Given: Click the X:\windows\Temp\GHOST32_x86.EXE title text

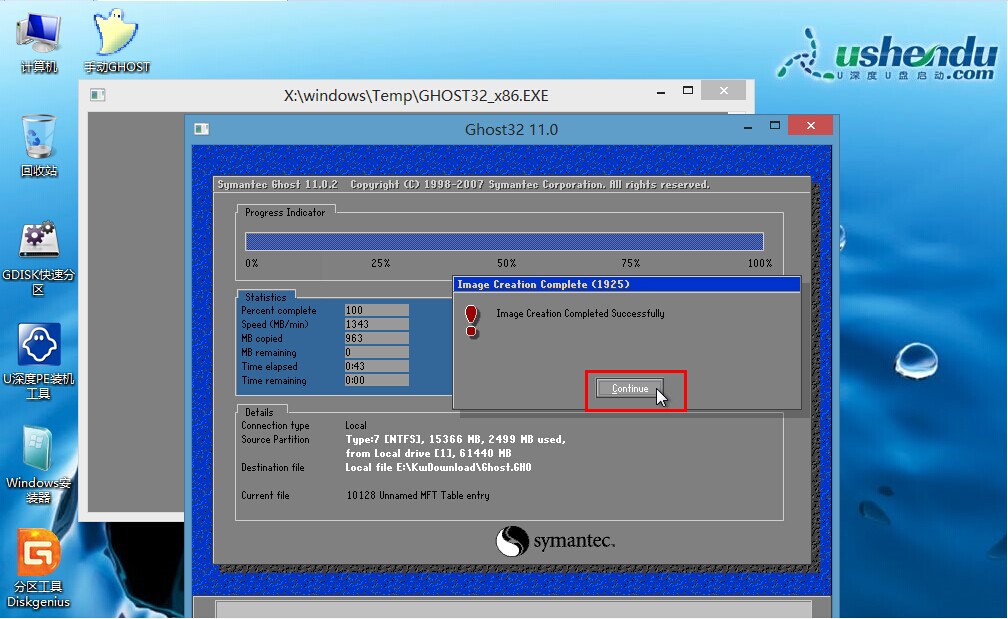Looking at the screenshot, I should [x=416, y=96].
